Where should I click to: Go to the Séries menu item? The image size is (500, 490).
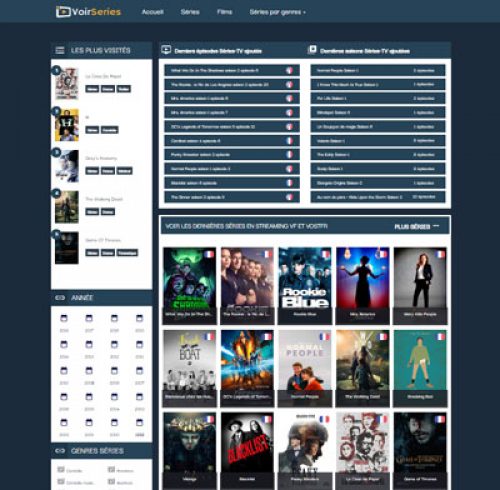click(190, 12)
